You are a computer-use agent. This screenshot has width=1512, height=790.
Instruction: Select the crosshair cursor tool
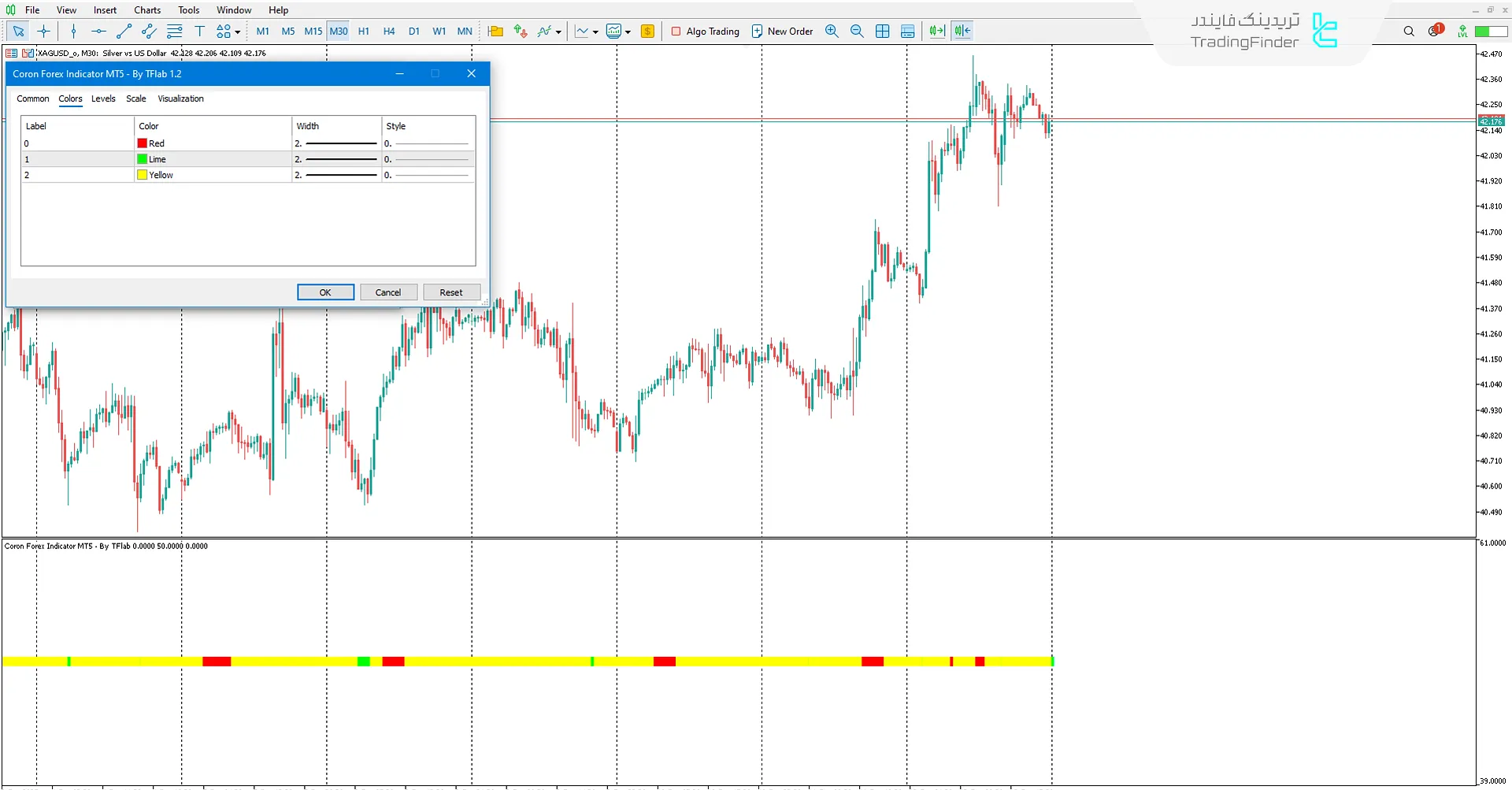coord(44,32)
